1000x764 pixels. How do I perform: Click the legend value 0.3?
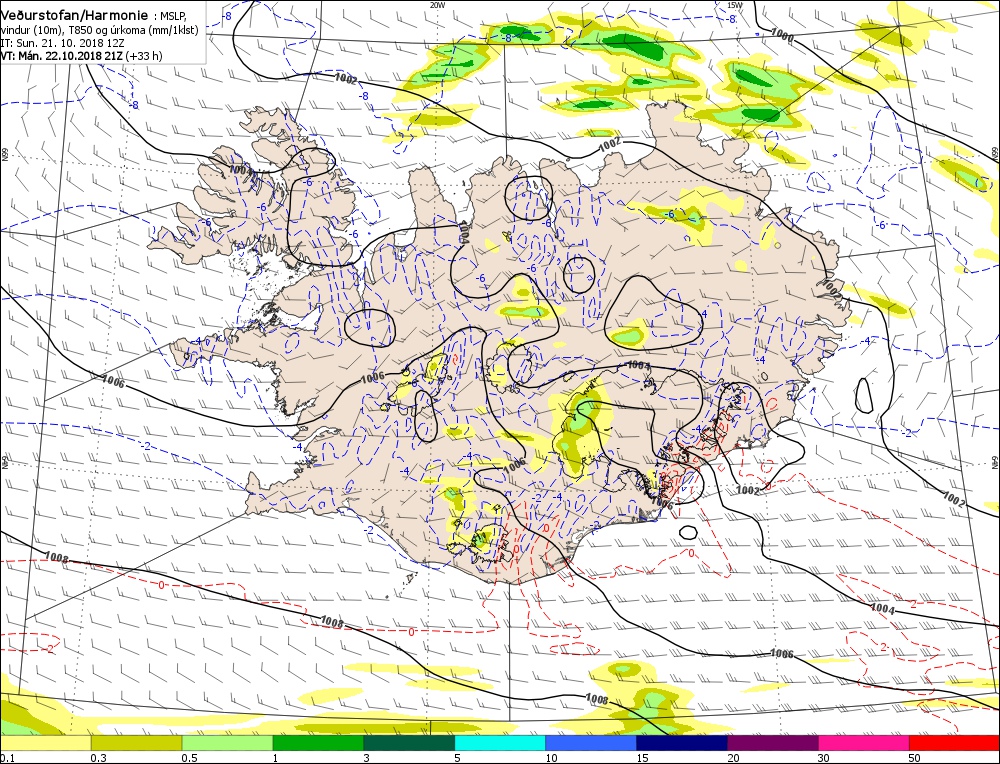99,758
